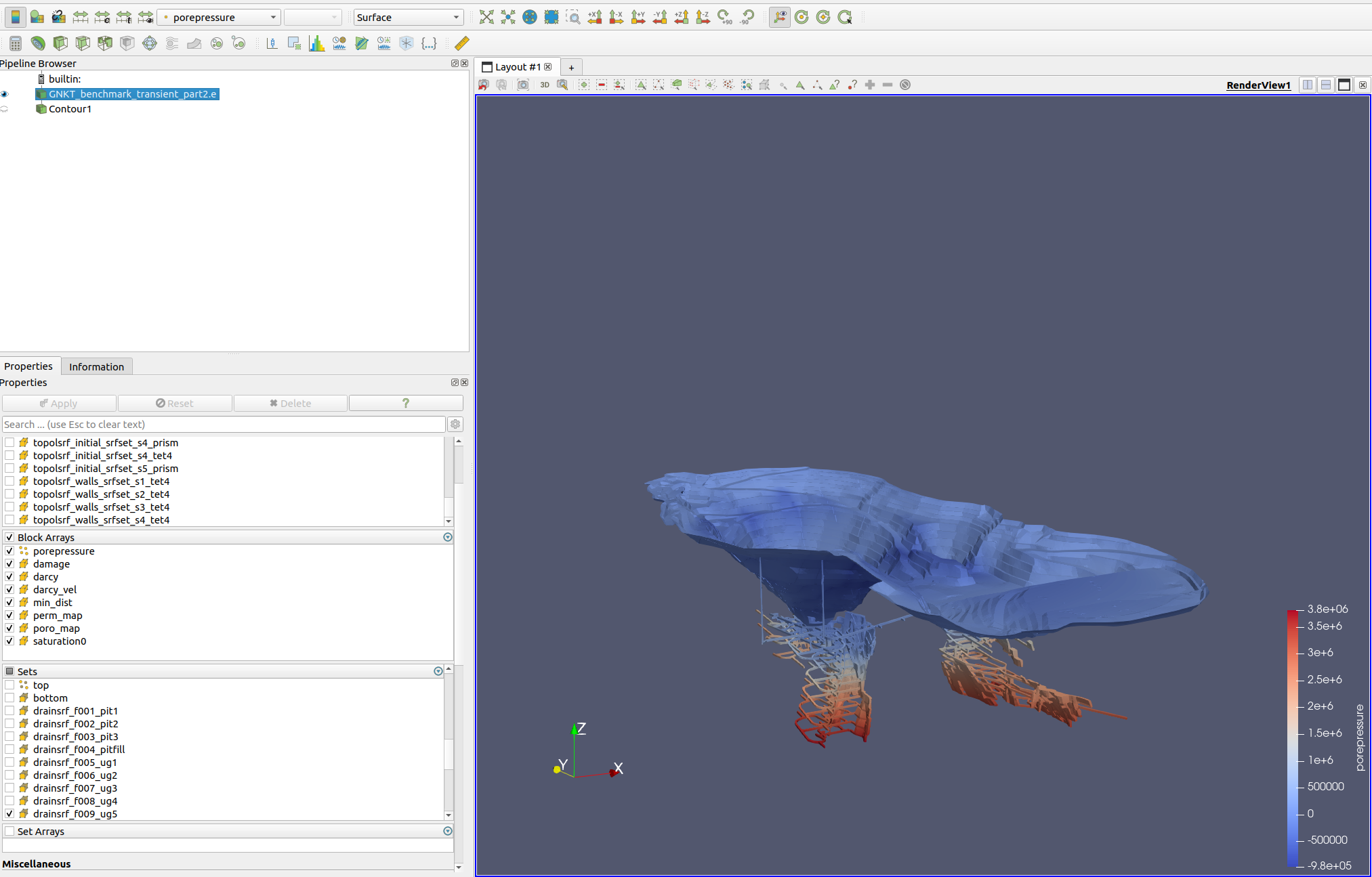Open the Surface representation dropdown
Screen dimensions: 1372x877
tap(407, 17)
